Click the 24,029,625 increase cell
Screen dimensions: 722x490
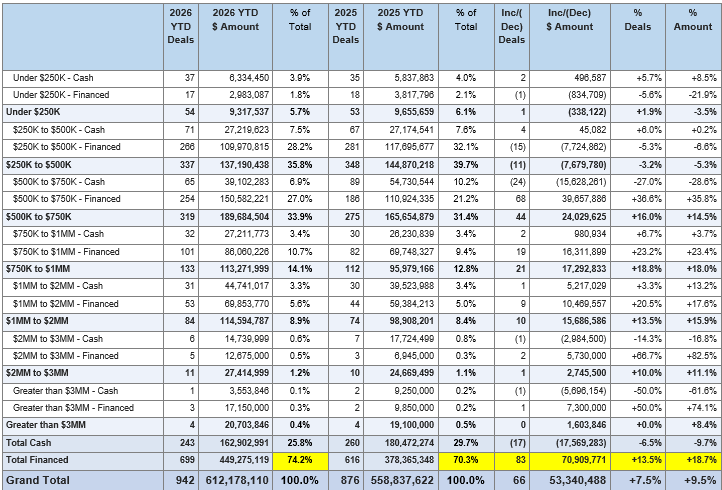[570, 217]
